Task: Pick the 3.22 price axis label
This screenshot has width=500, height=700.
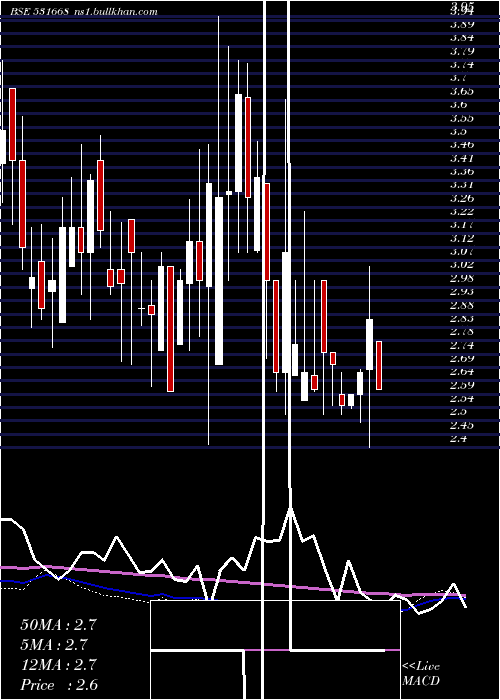Action: click(462, 211)
